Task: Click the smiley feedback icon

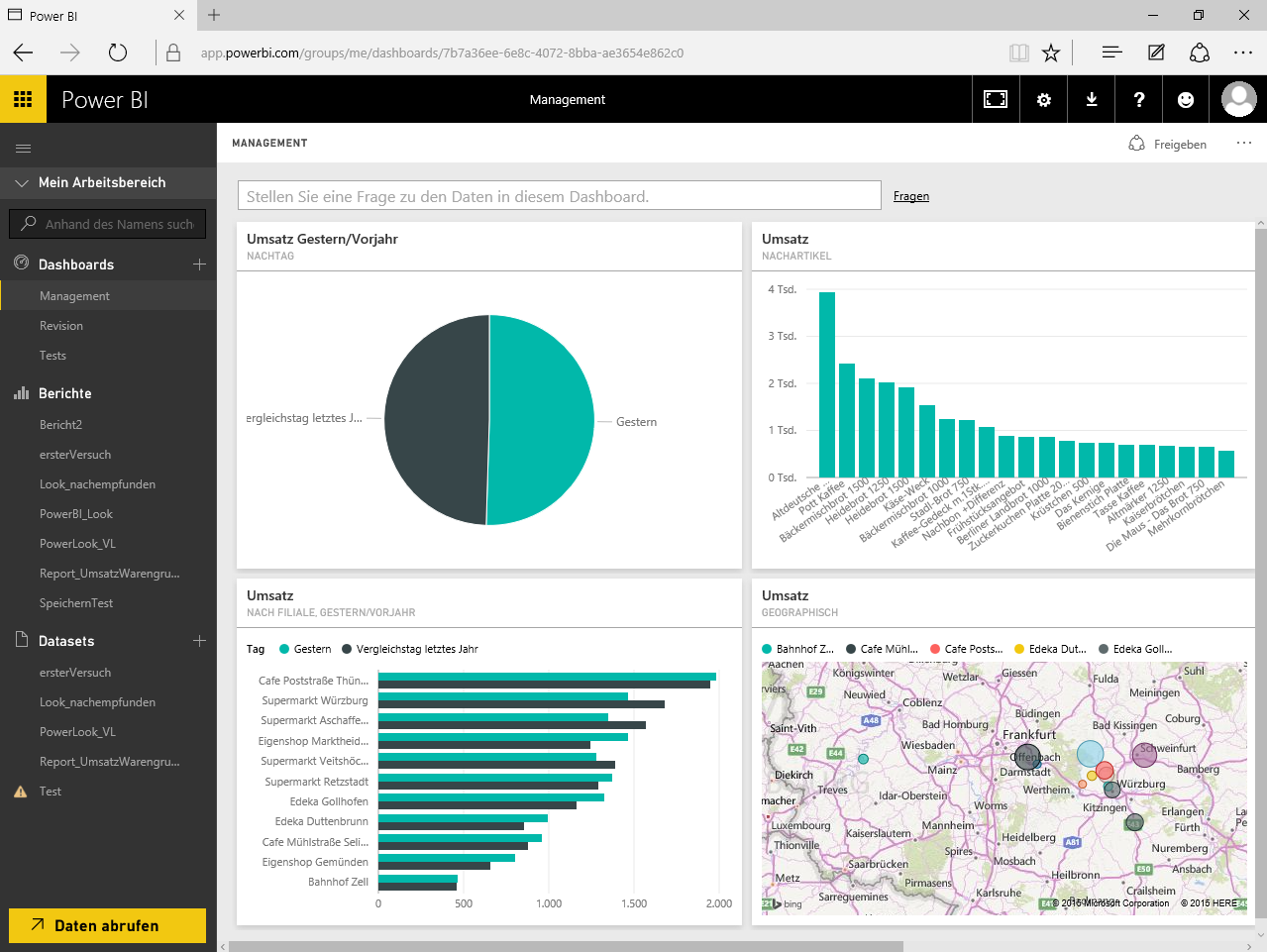Action: pos(1186,99)
